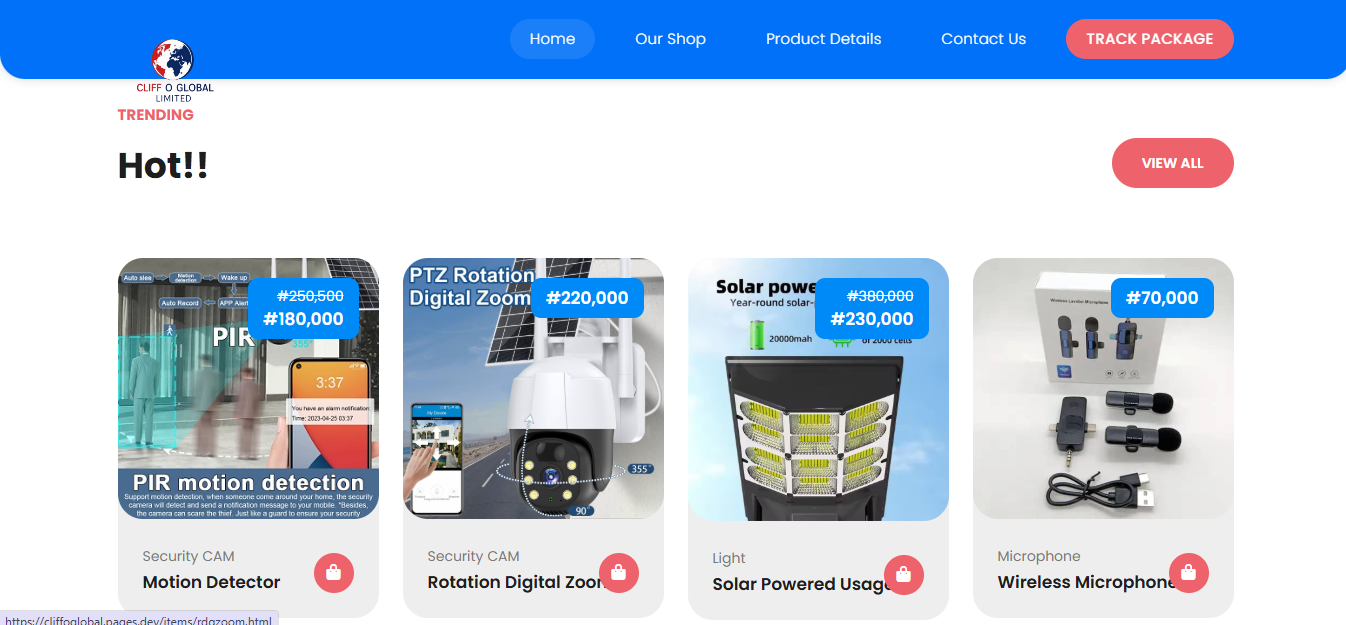Add Motion Detector to cart via bag icon
This screenshot has width=1346, height=625.
pos(334,573)
